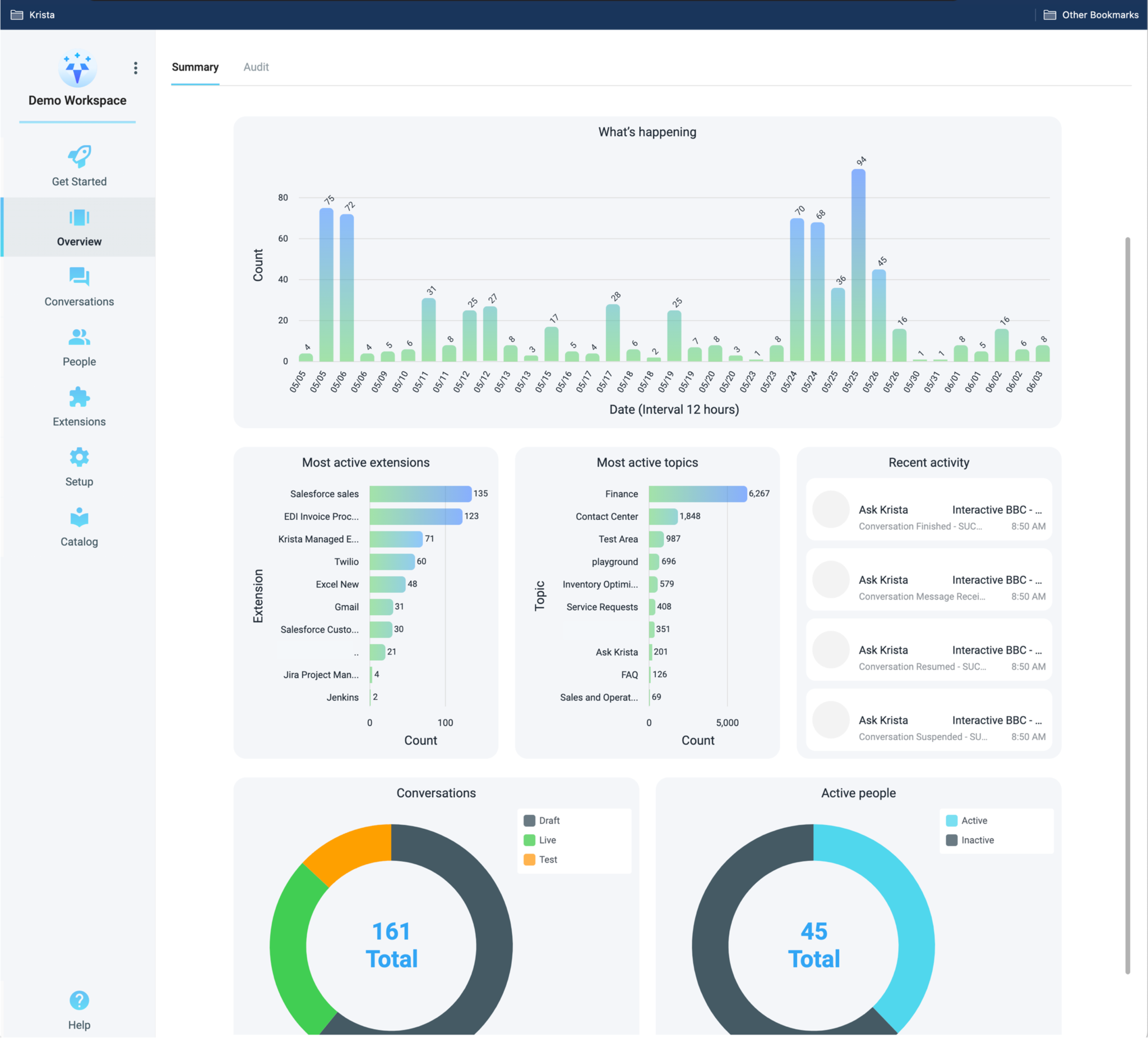Screen dimensions: 1148x1038
Task: Open Extensions via the puzzle piece icon
Action: (x=78, y=398)
